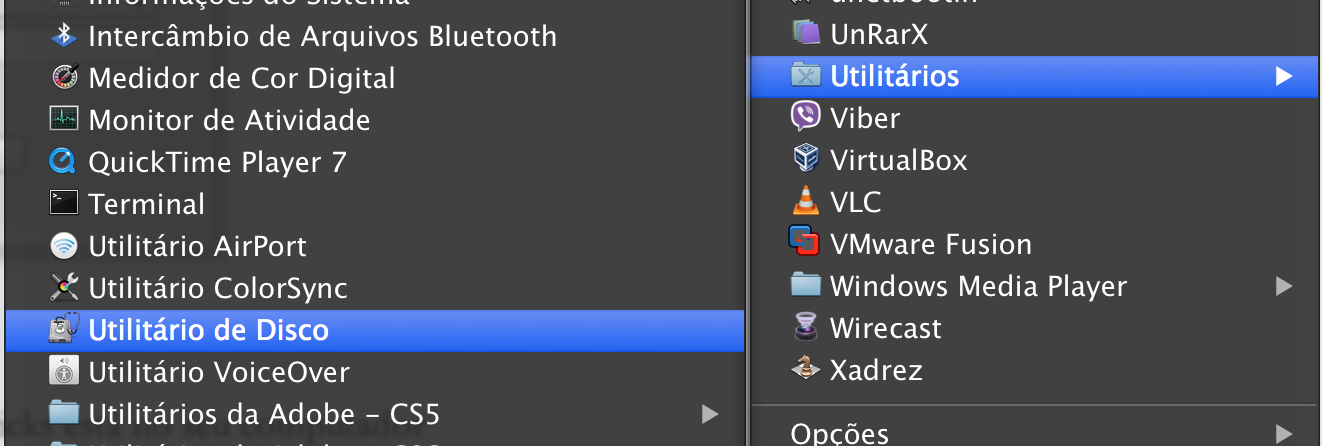This screenshot has width=1322, height=446.
Task: Expand Utilitários da Adobe - CS5 arrow
Action: pos(710,414)
